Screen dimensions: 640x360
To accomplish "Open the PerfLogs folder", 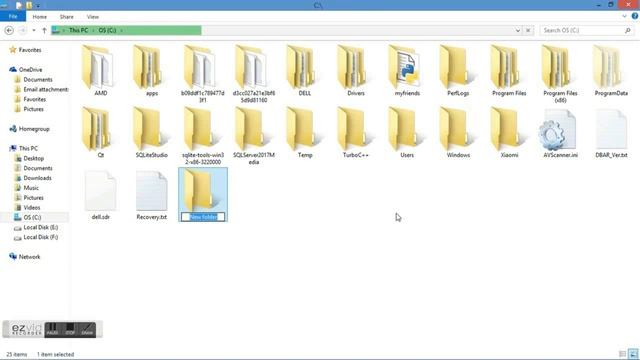I will click(x=458, y=70).
